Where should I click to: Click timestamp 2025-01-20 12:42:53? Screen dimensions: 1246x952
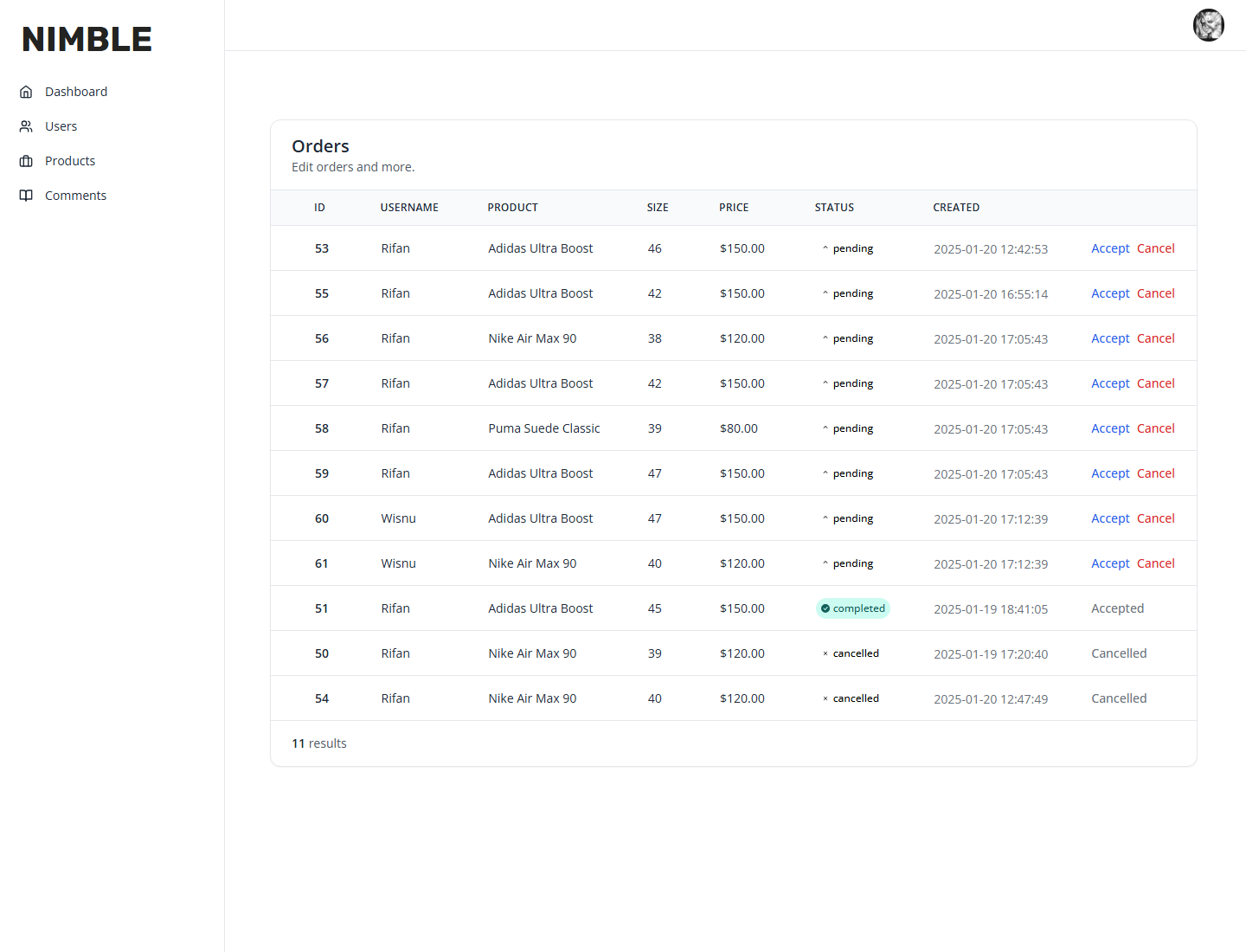coord(991,249)
